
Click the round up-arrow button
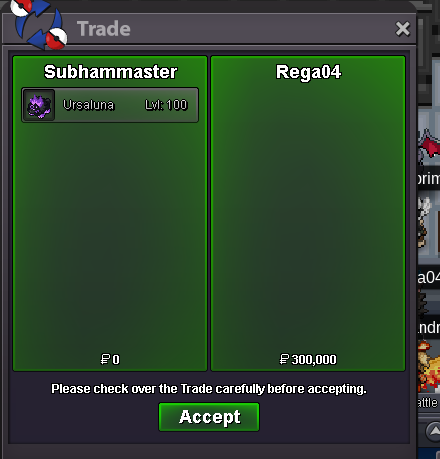(x=433, y=432)
